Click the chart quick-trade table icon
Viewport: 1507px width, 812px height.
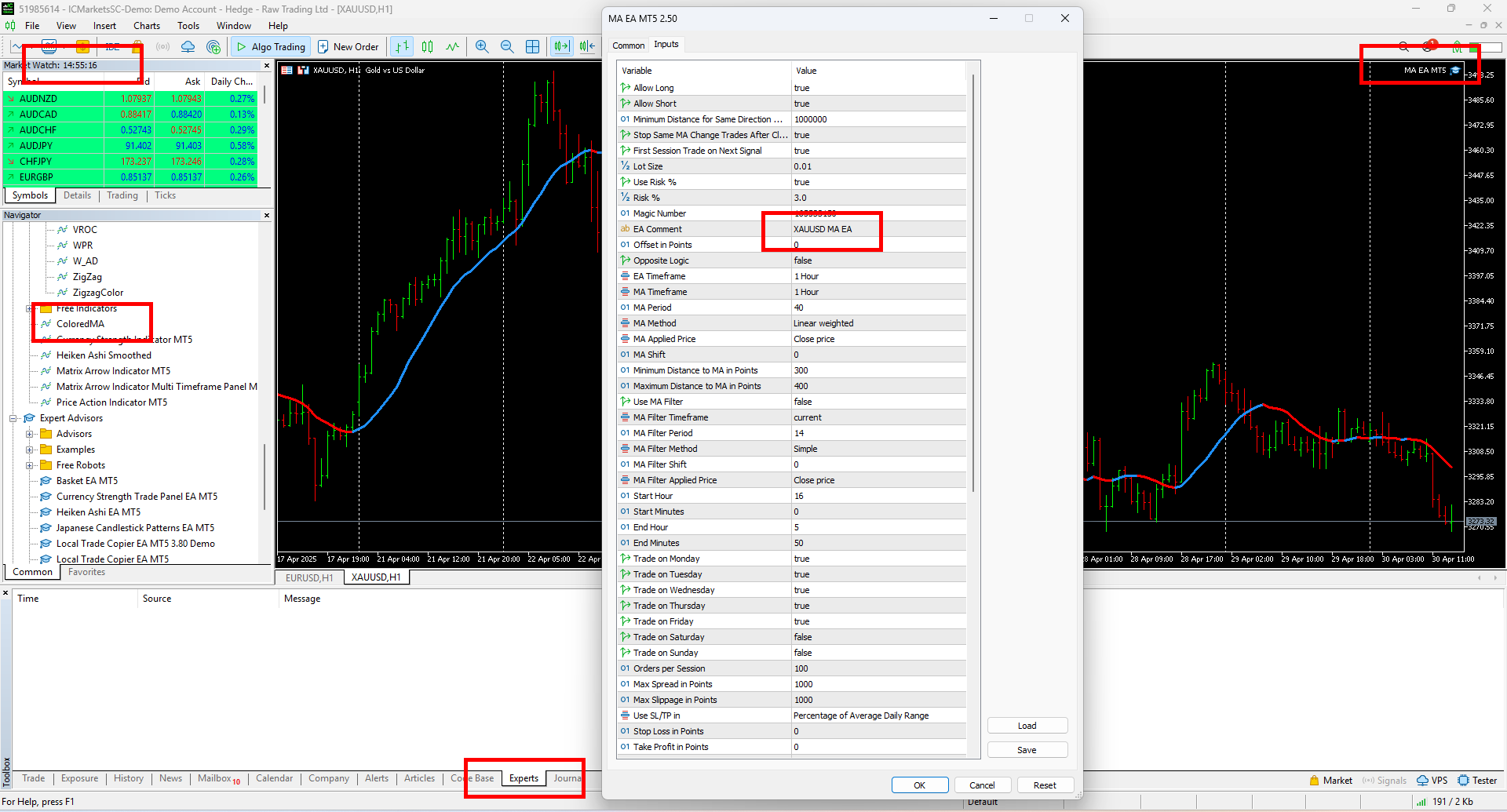tap(287, 71)
